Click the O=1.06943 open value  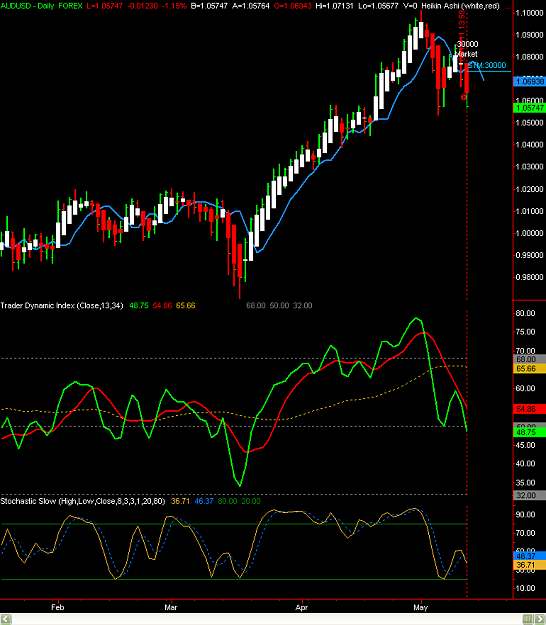pos(293,6)
